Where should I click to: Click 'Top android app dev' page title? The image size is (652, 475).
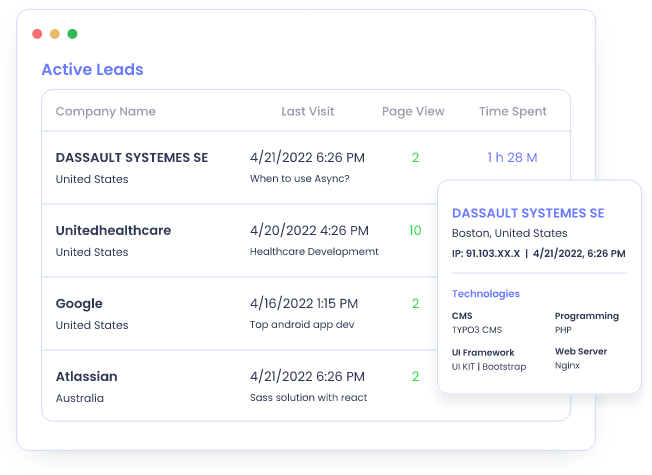[x=302, y=325]
